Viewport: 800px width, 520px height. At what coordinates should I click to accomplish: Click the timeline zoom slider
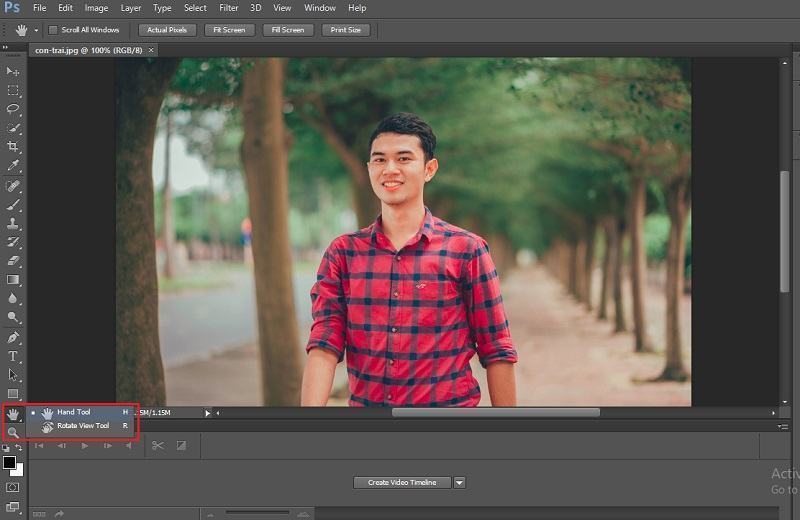(x=257, y=512)
